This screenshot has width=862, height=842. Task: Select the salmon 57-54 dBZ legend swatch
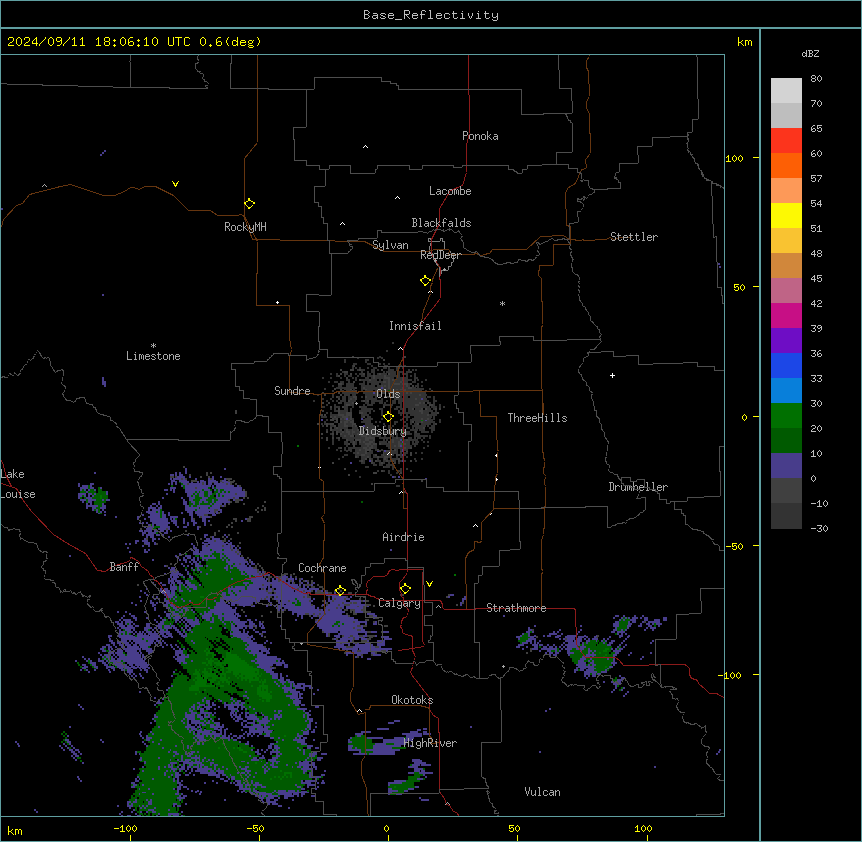(786, 190)
